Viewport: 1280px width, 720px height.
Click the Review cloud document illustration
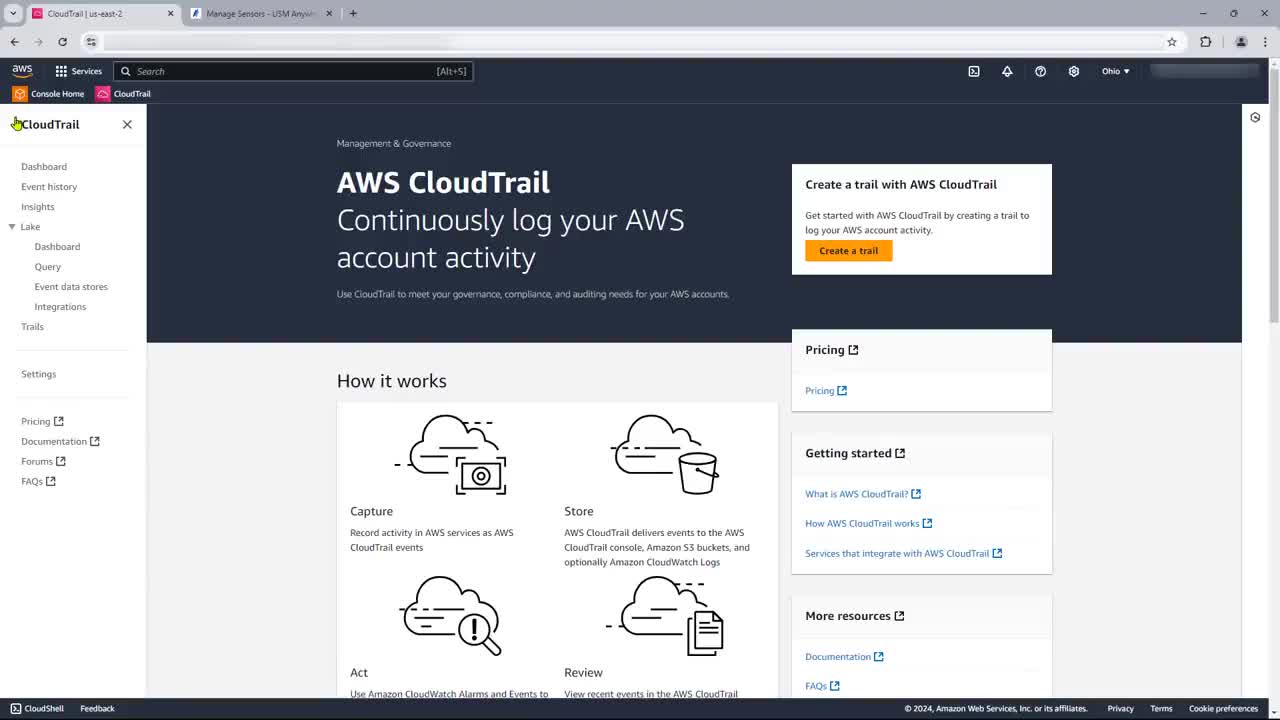tap(665, 616)
